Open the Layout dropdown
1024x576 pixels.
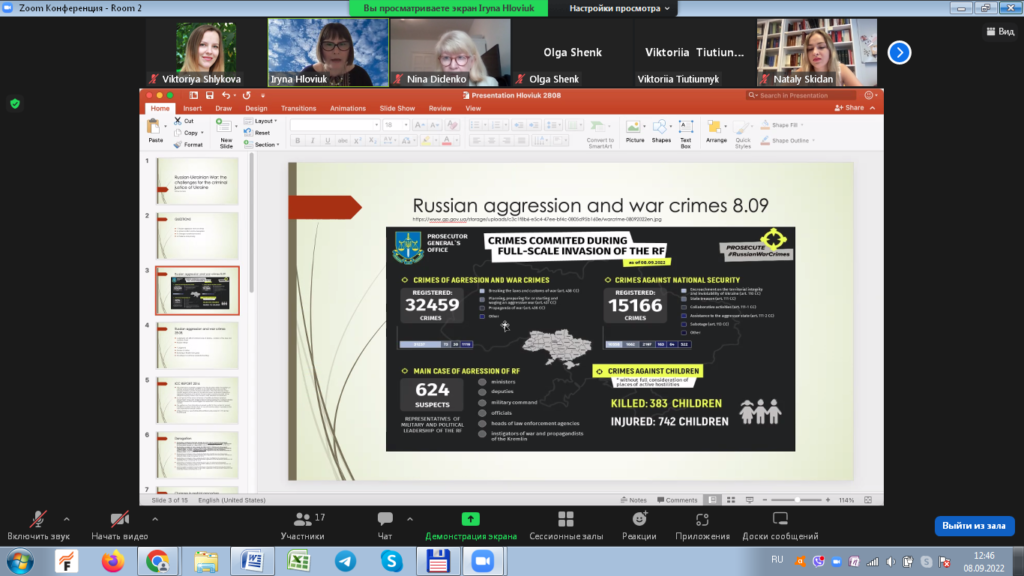(x=261, y=121)
